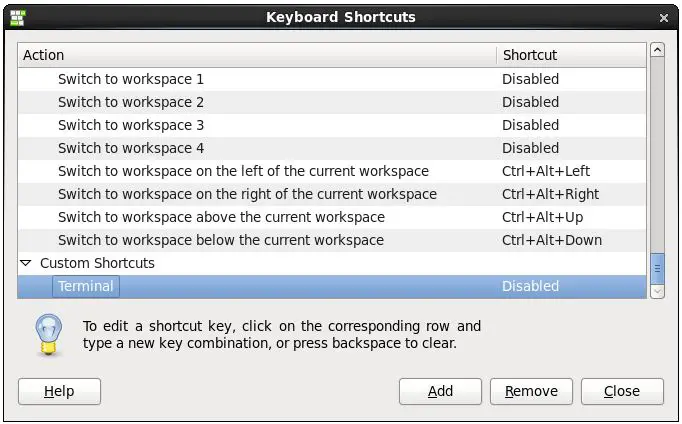Select the Terminal custom shortcut row
The width and height of the screenshot is (682, 424).
86,286
